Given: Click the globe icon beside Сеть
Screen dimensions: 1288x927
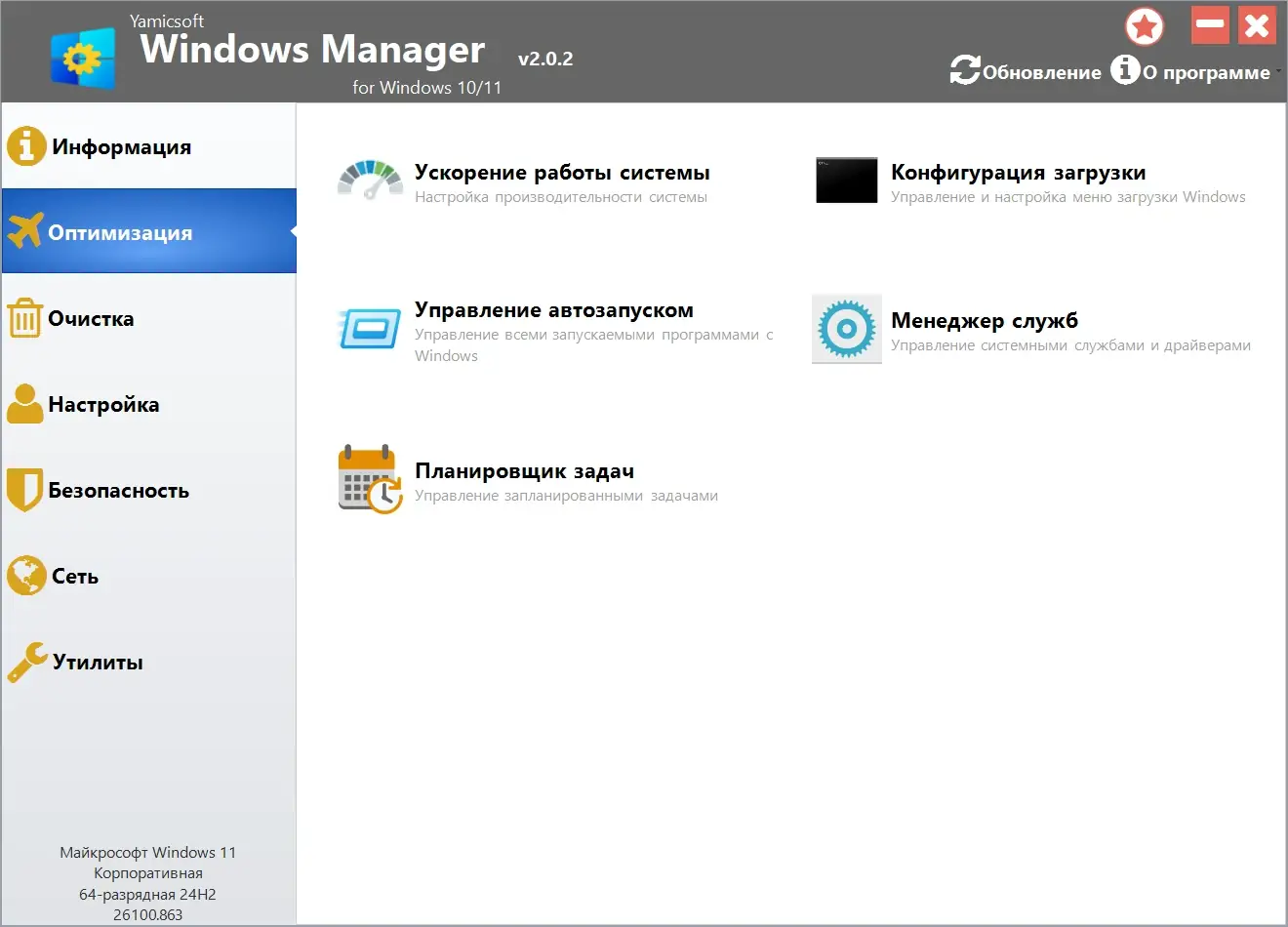Looking at the screenshot, I should (26, 576).
